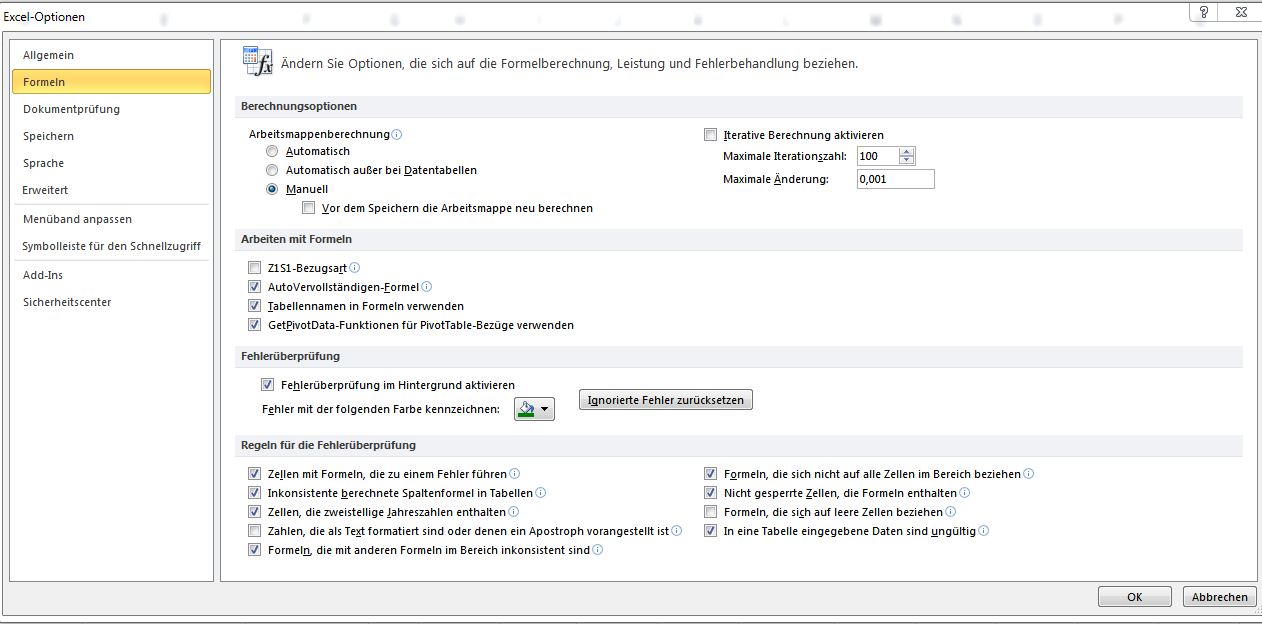This screenshot has height=624, width=1262.
Task: Tick Iterative Berechnung aktivieren
Action: pyautogui.click(x=711, y=135)
